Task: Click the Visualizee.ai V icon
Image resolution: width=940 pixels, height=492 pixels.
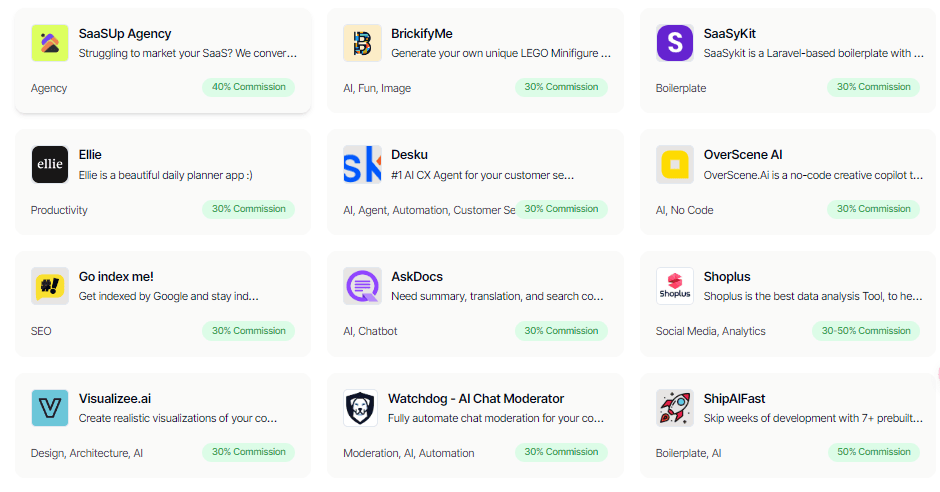Action: [x=50, y=408]
